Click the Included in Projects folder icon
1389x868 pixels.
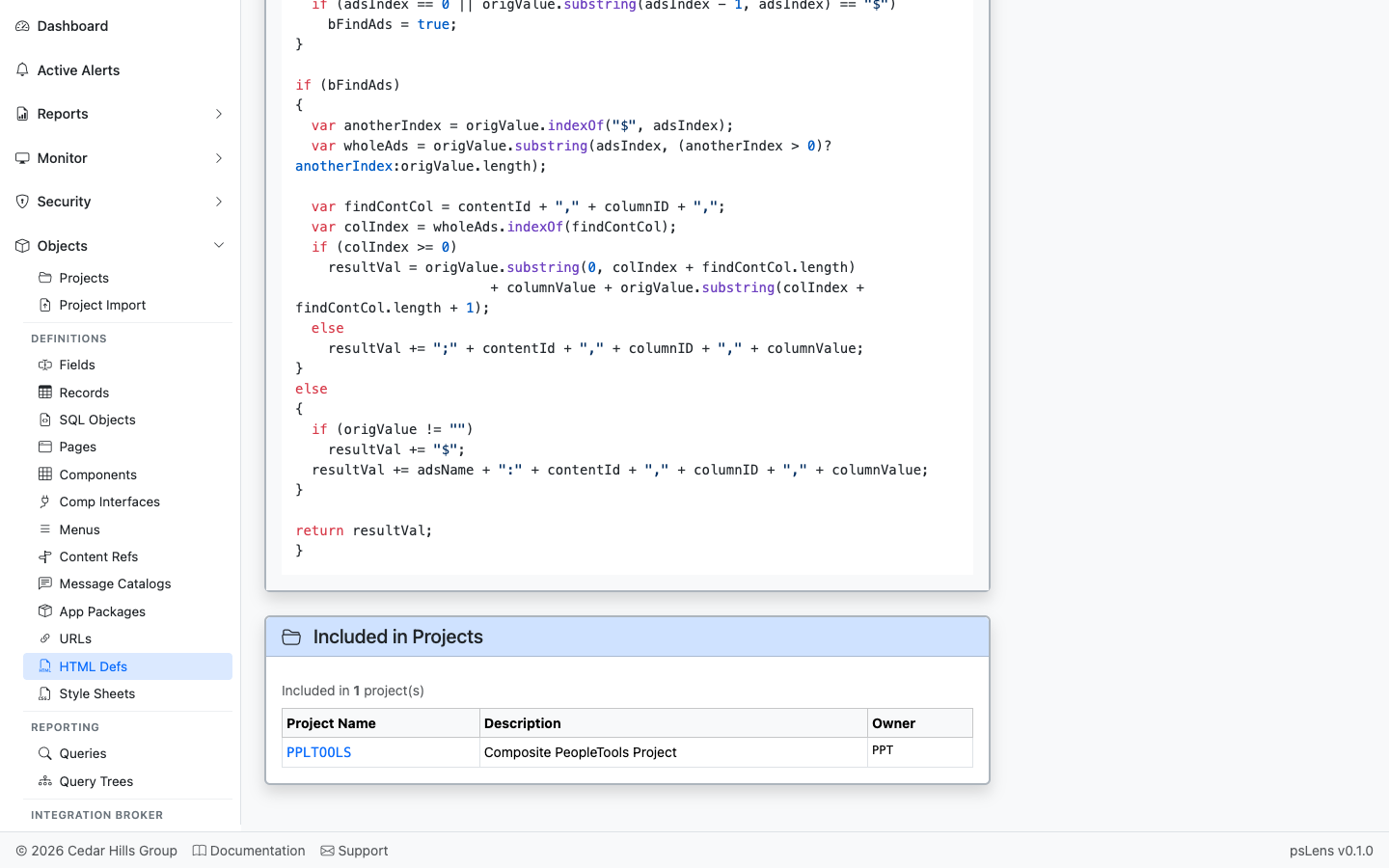(291, 637)
